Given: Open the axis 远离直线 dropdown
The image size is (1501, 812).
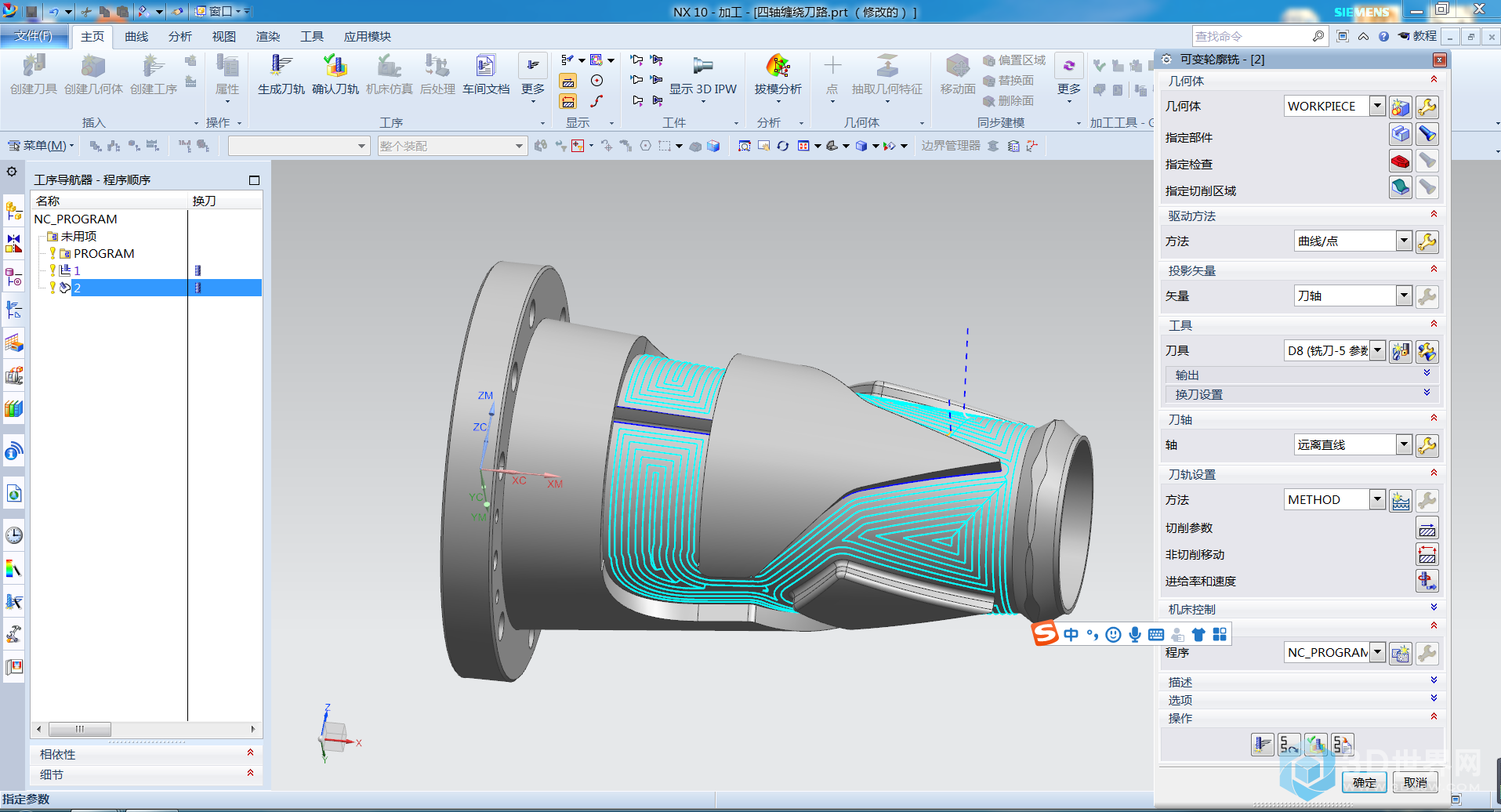Looking at the screenshot, I should point(1404,444).
